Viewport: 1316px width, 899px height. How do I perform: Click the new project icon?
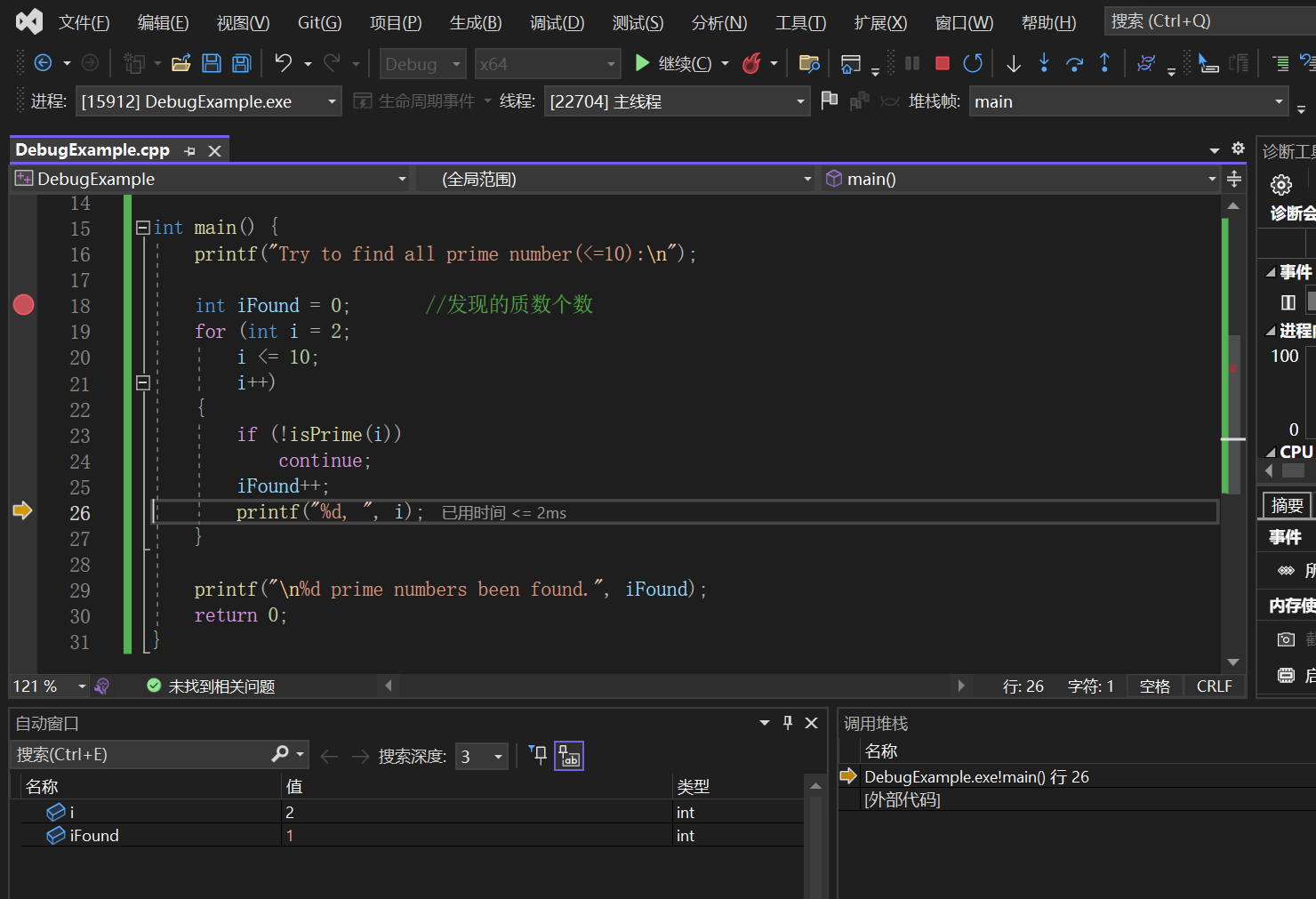(x=134, y=63)
